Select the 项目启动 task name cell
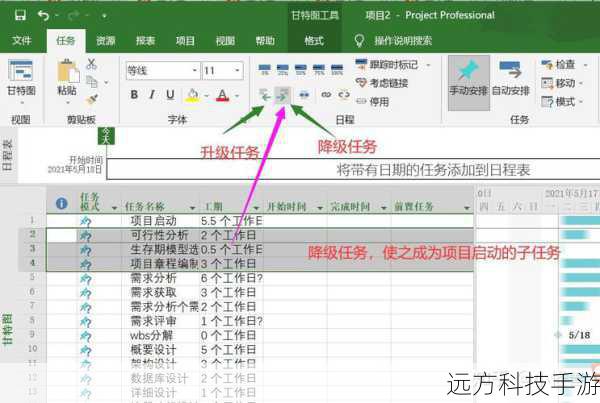The width and height of the screenshot is (600, 403). coord(160,221)
